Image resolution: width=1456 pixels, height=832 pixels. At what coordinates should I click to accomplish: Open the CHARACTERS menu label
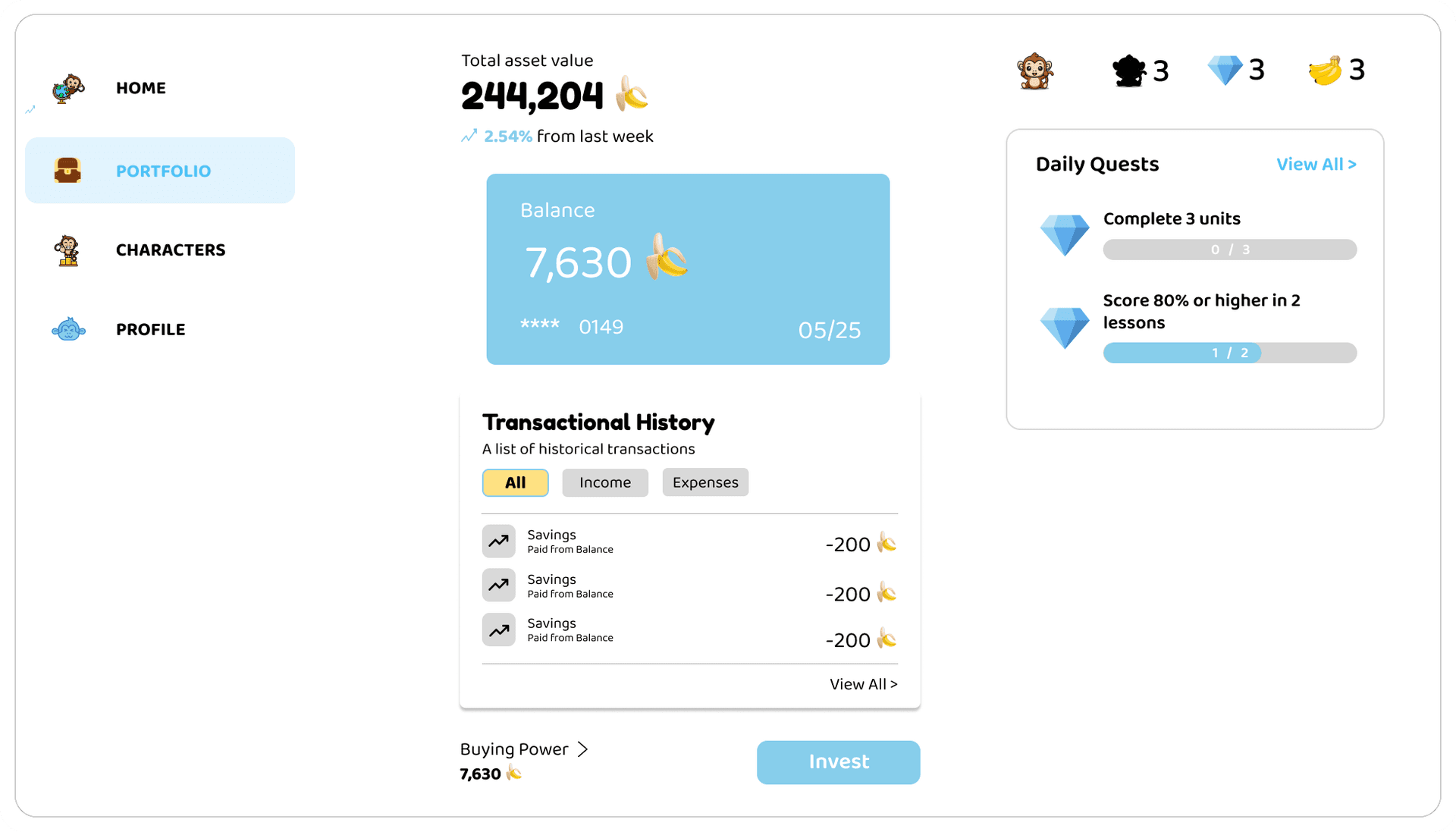point(171,250)
